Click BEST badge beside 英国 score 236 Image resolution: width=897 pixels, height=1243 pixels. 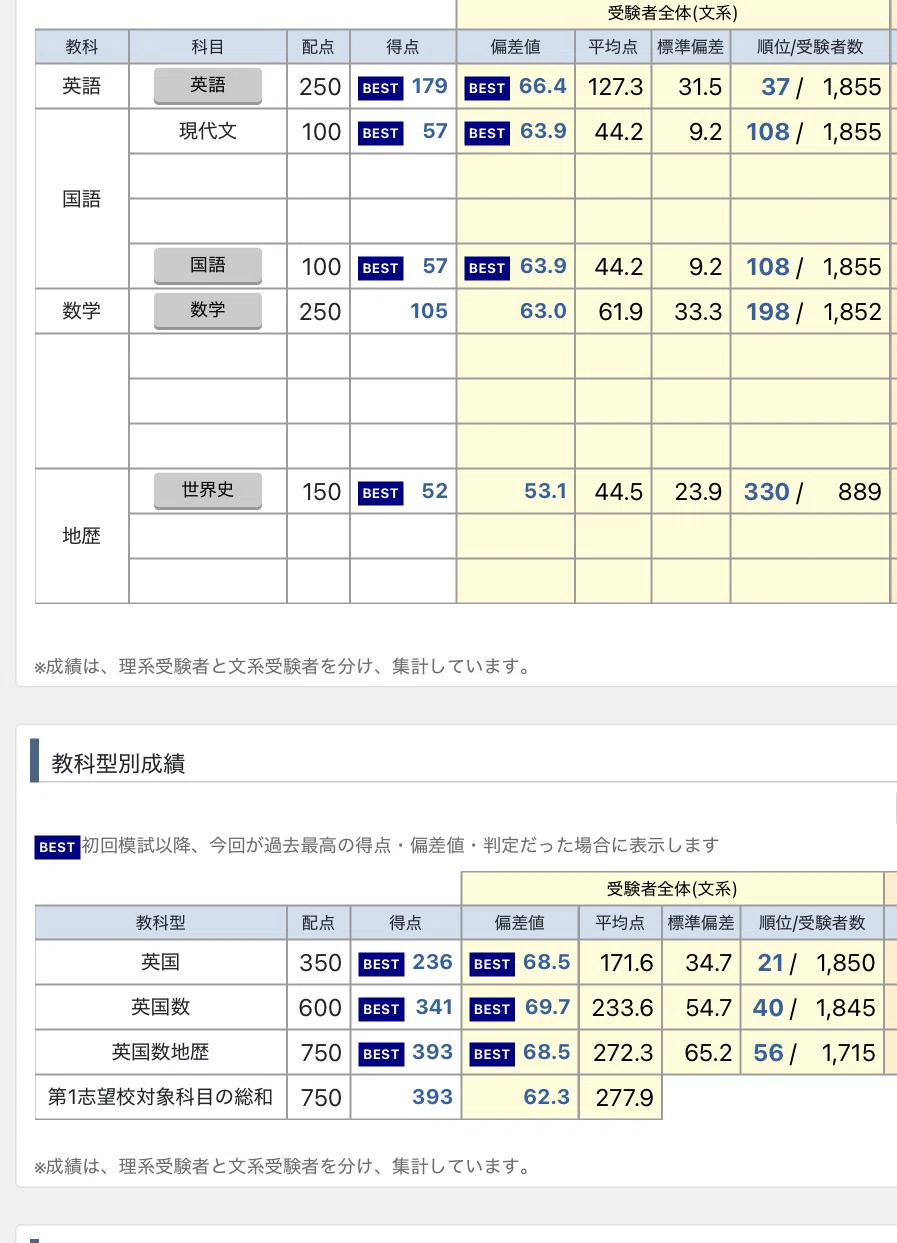(381, 964)
